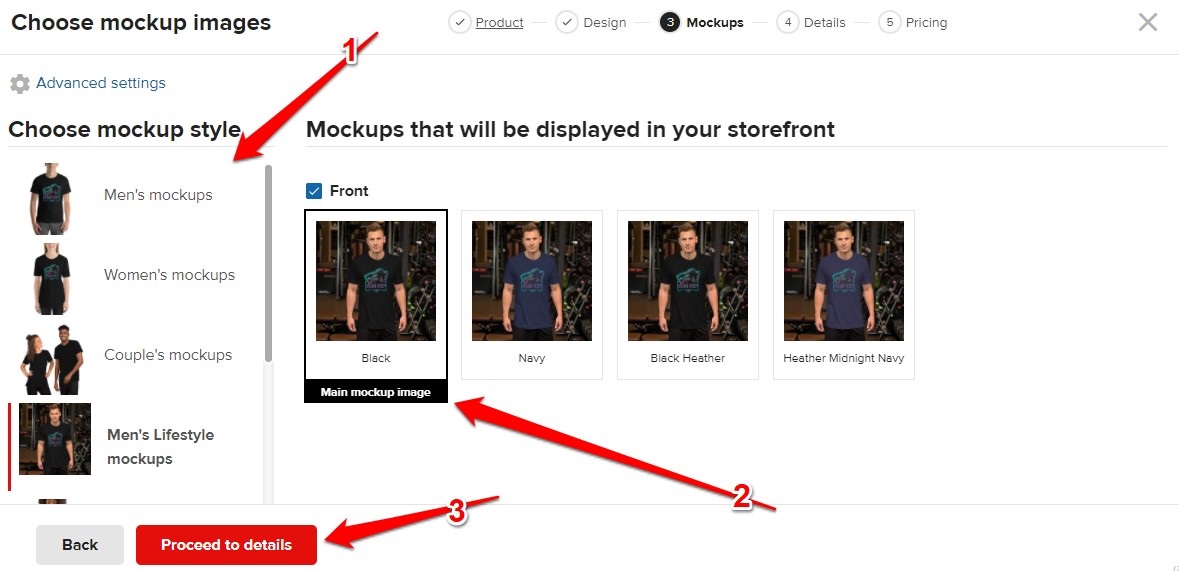Image resolution: width=1179 pixels, height=571 pixels.
Task: Choose Couple's mockups style
Action: (x=135, y=356)
